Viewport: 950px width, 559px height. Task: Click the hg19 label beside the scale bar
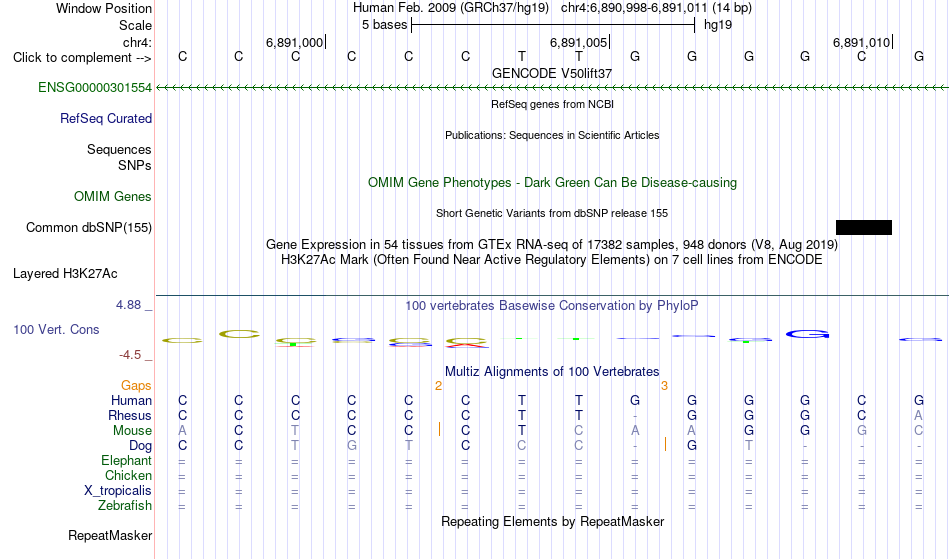[718, 25]
